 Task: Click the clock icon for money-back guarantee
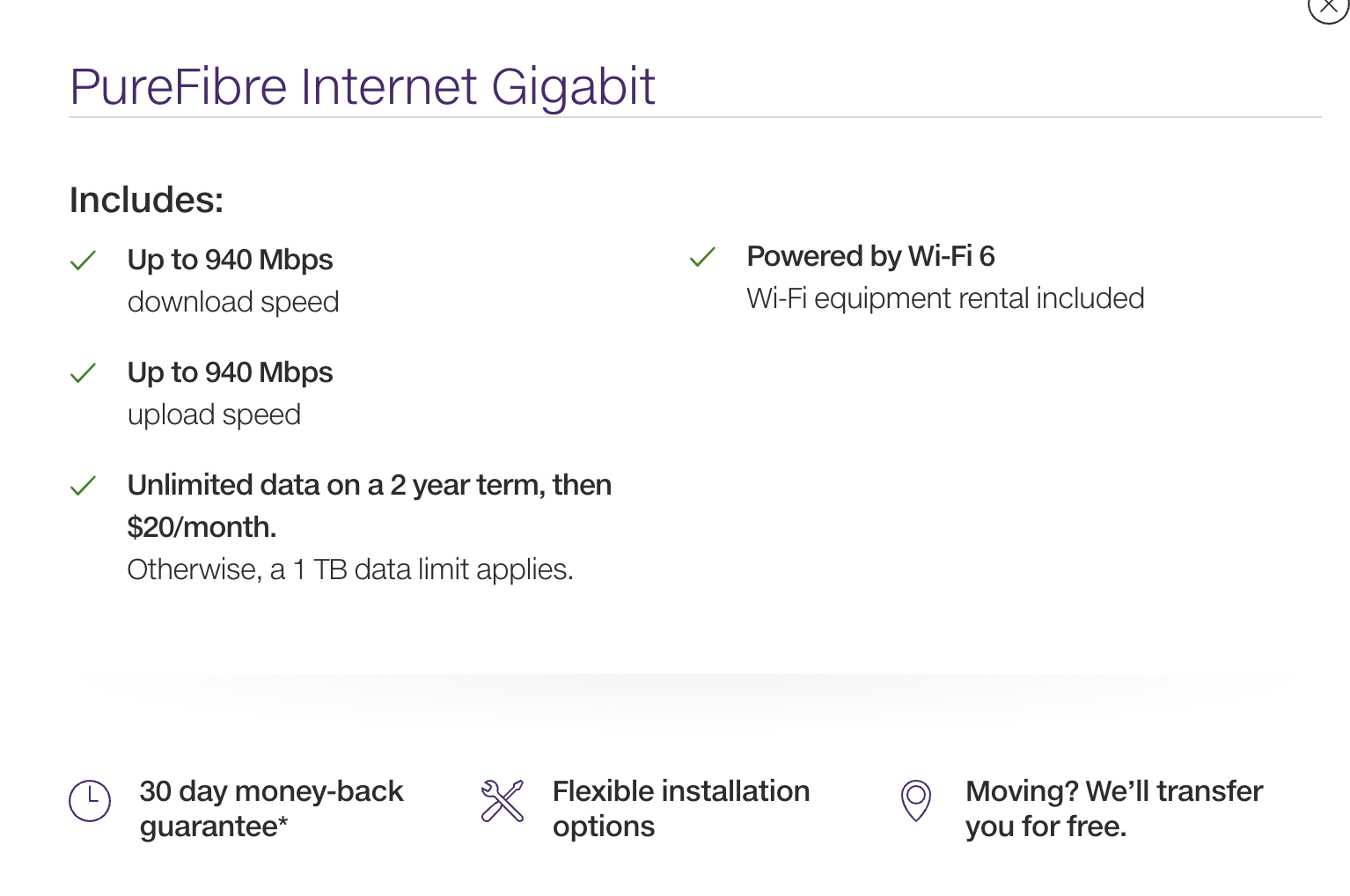click(90, 800)
